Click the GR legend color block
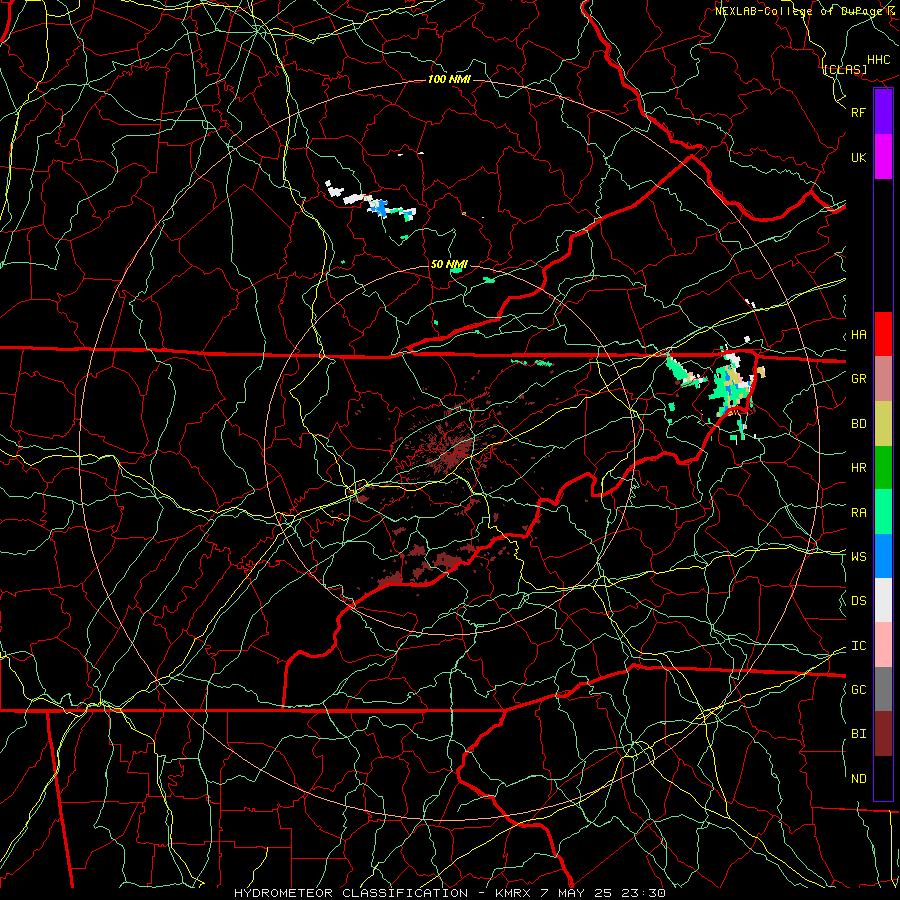This screenshot has height=900, width=900. tap(883, 379)
